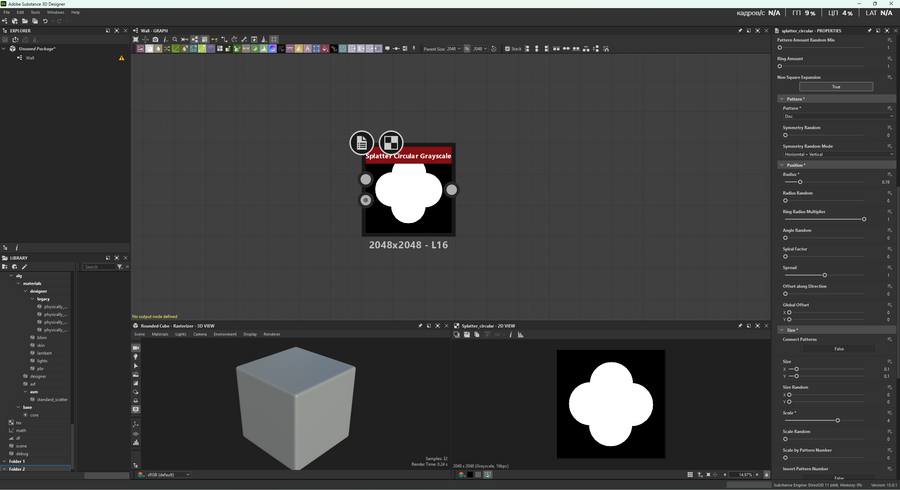Click the filter icon beside Library search

tap(120, 267)
